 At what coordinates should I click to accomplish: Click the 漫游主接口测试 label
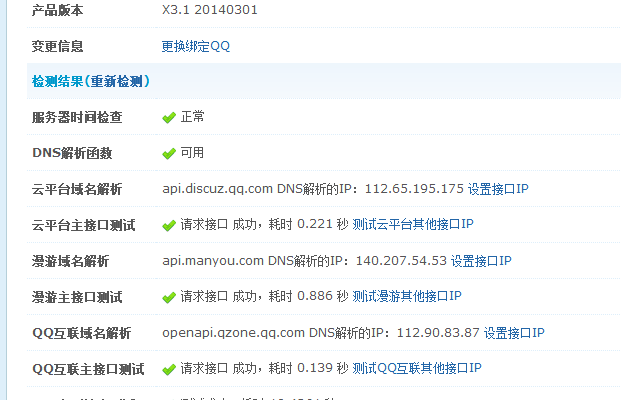77,297
